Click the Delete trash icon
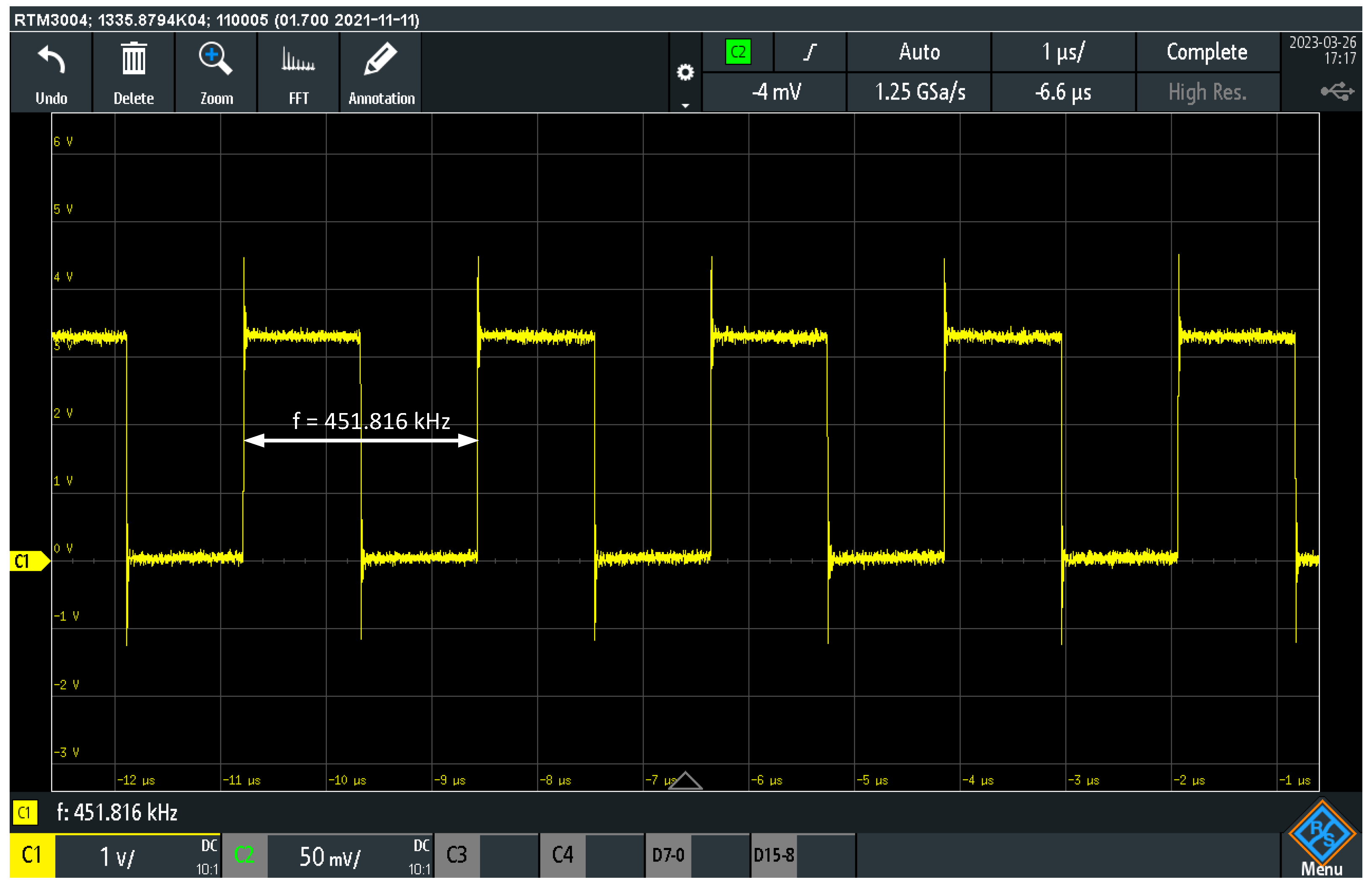Screen dimensions: 1372x887 [133, 59]
